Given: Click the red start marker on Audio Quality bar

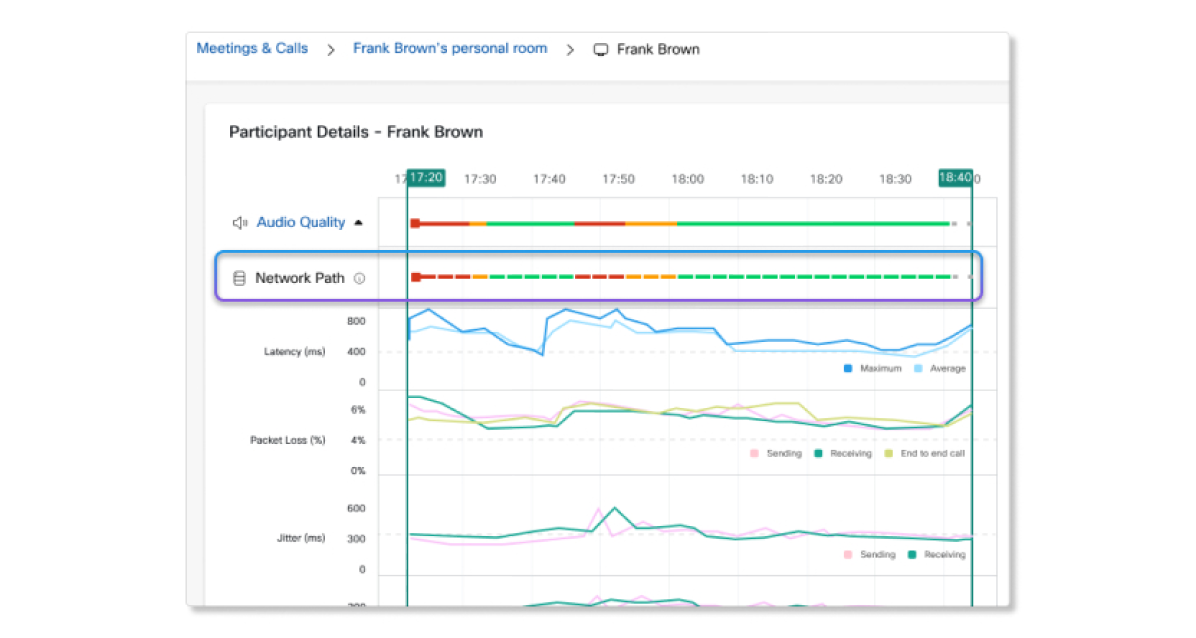Looking at the screenshot, I should 415,223.
